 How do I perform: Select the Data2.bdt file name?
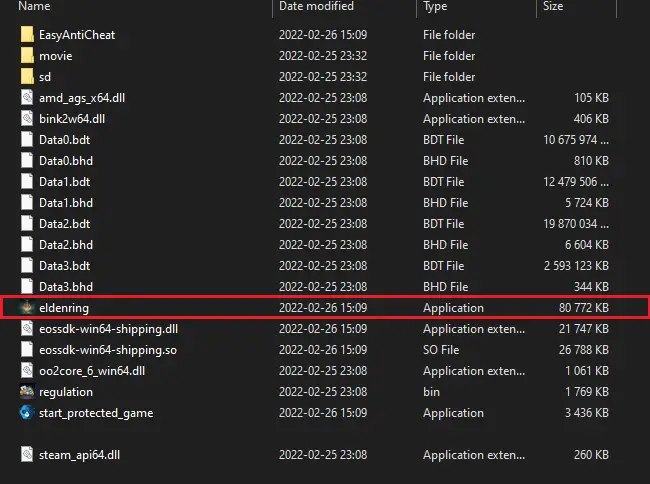coord(64,224)
